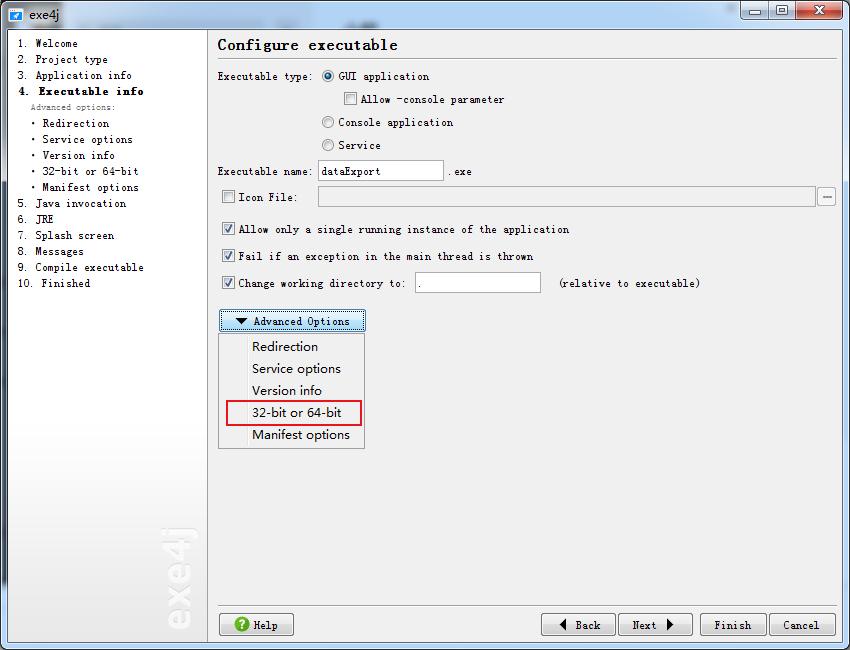Go Back using the left arrow button
850x650 pixels.
[578, 625]
